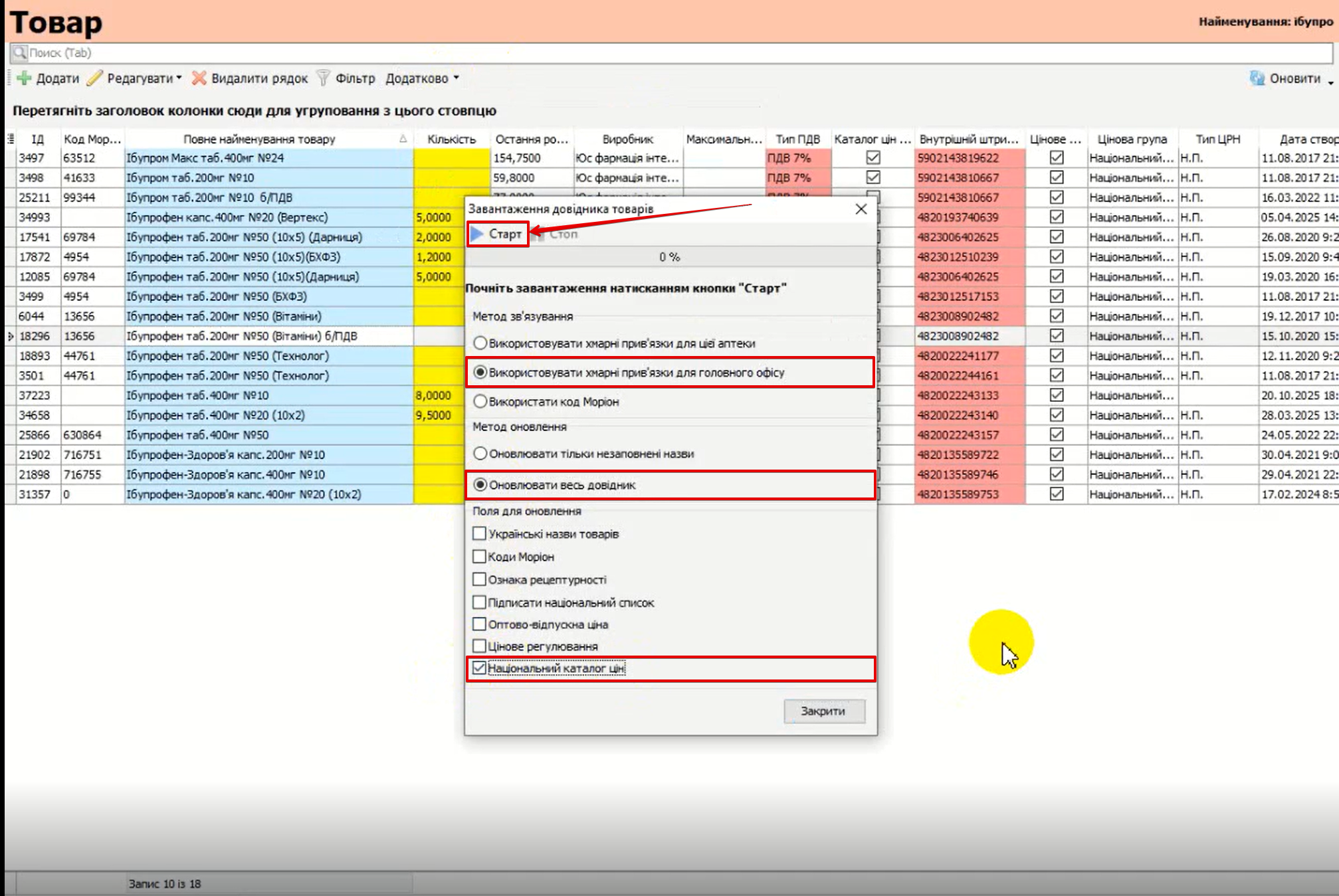Sort by Повне найменування товару column header

click(x=259, y=139)
